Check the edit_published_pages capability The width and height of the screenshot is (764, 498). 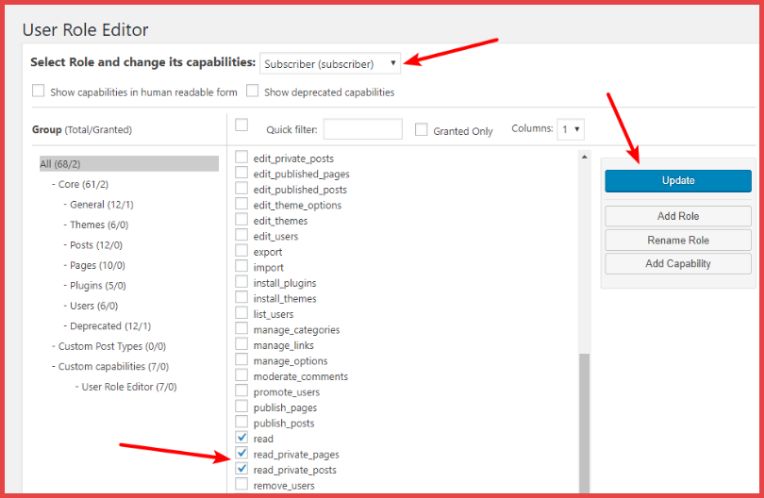coord(241,172)
